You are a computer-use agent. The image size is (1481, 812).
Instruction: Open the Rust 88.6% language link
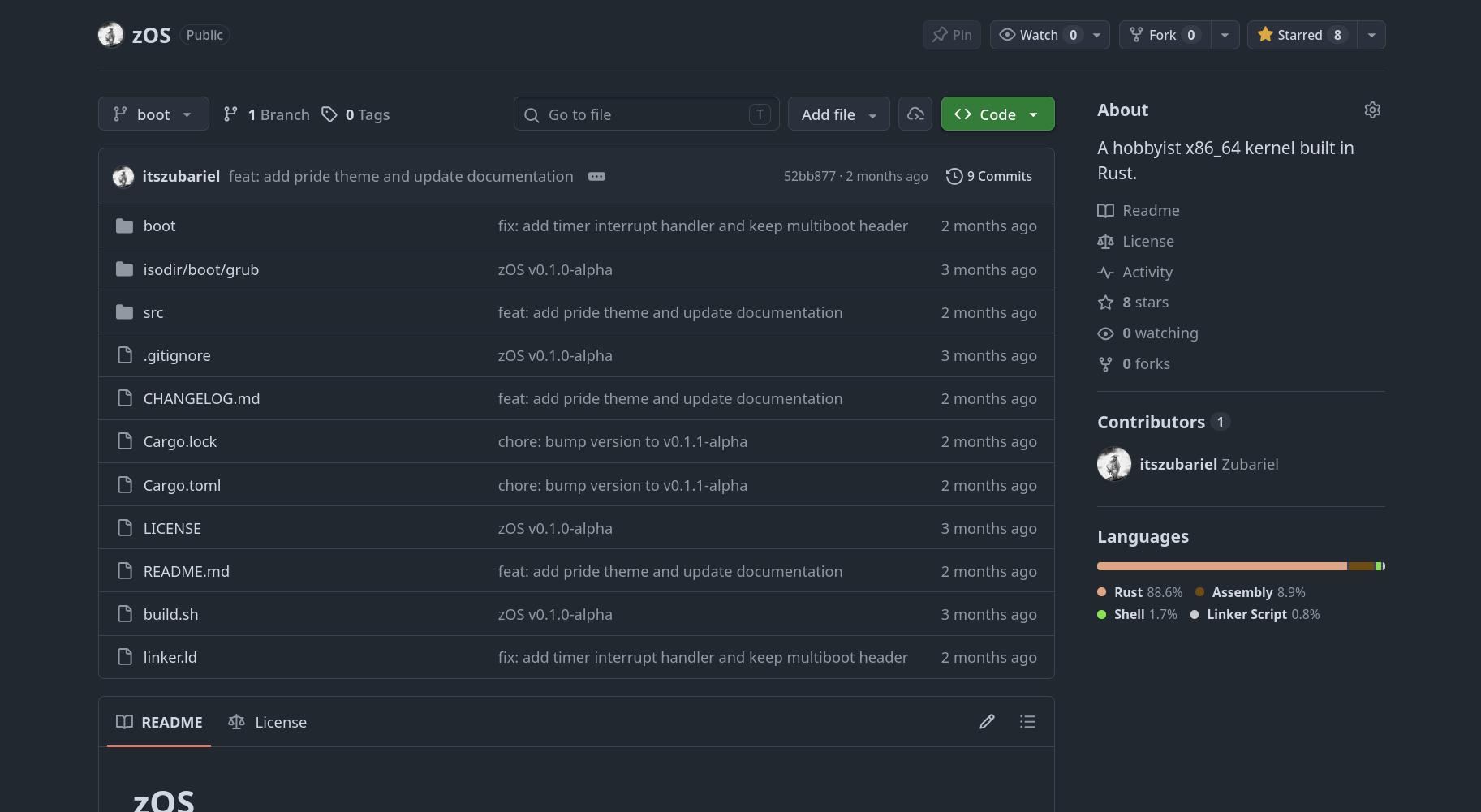(1139, 592)
